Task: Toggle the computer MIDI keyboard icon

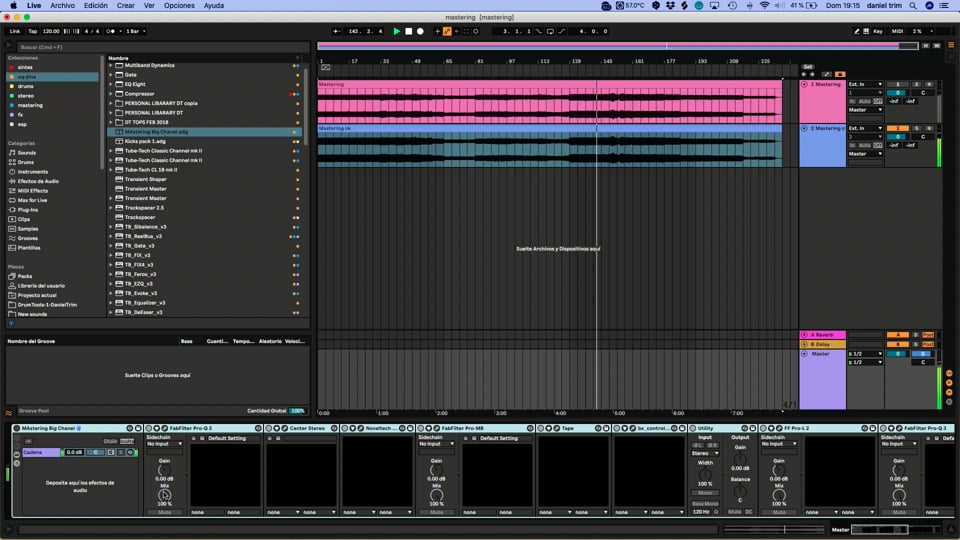Action: click(866, 31)
